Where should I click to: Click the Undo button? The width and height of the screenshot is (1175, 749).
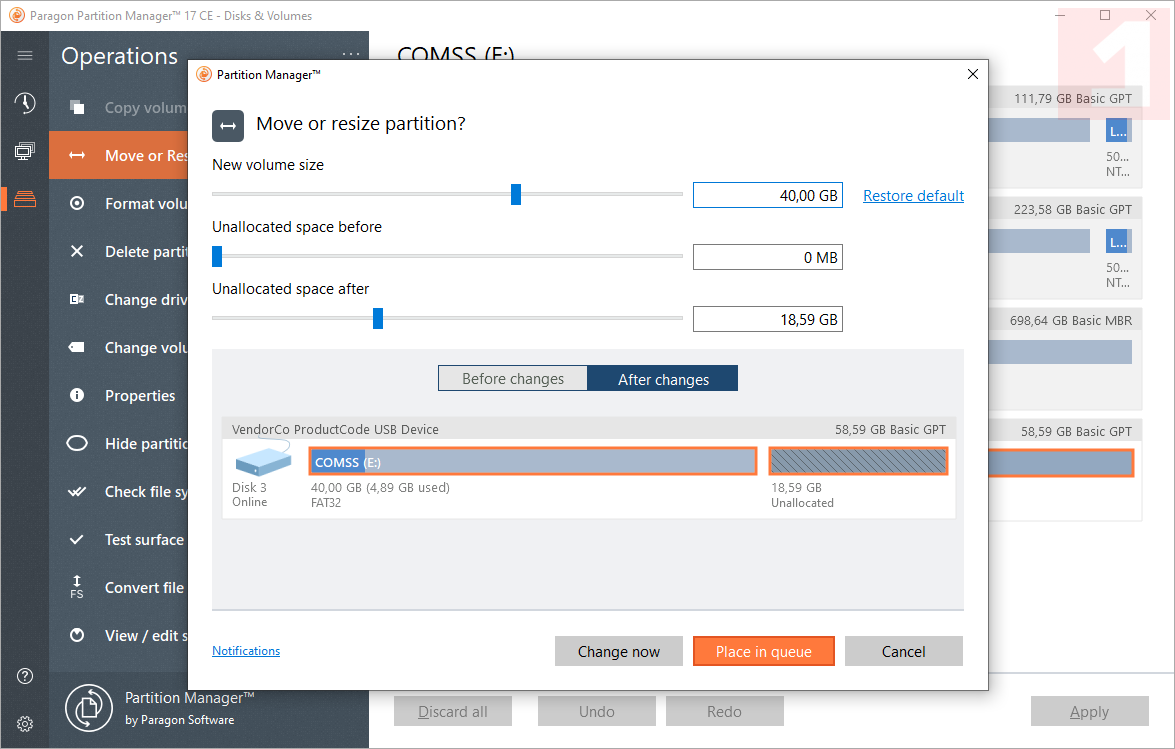[596, 712]
